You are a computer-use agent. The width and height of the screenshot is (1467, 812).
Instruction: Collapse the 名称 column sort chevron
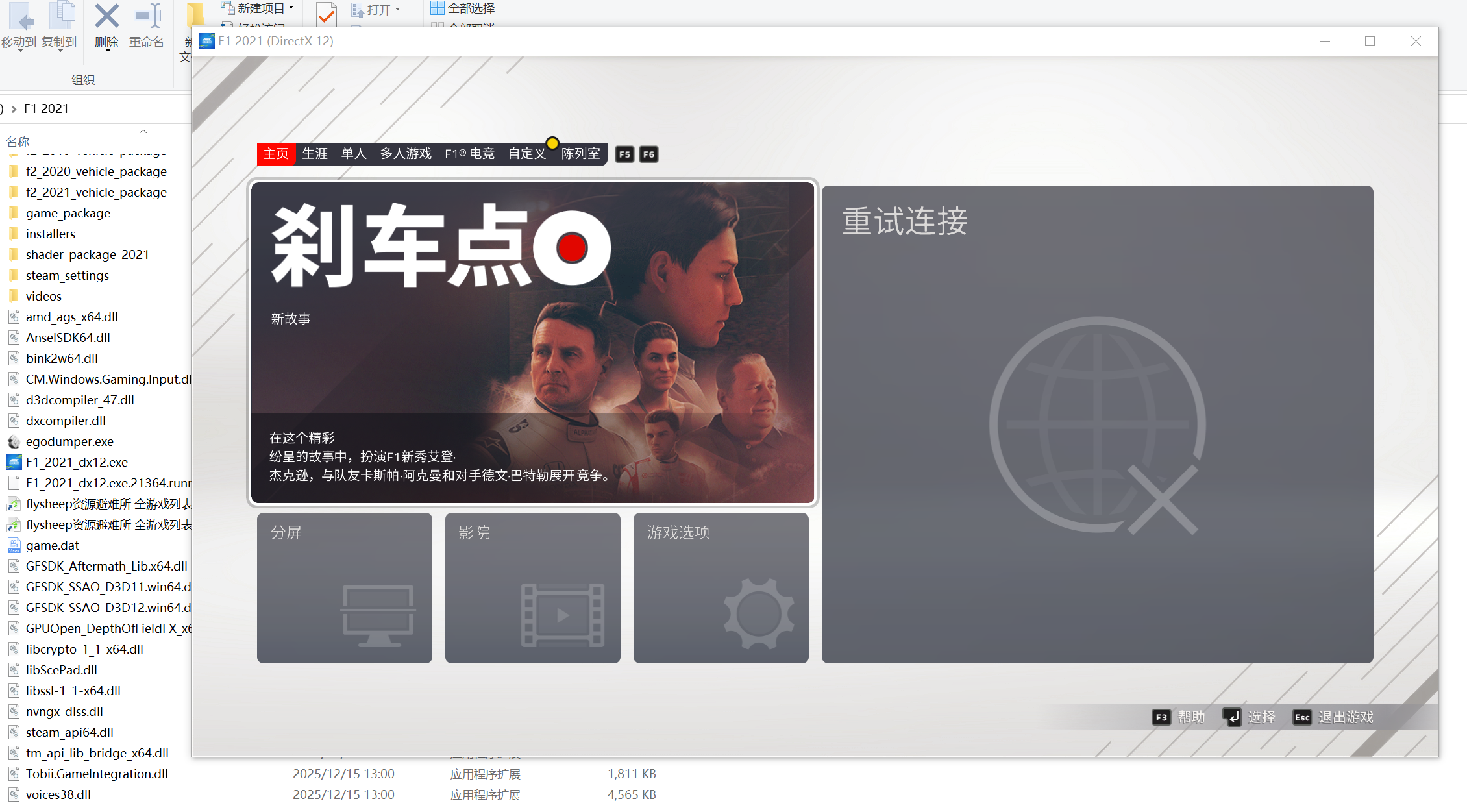143,131
